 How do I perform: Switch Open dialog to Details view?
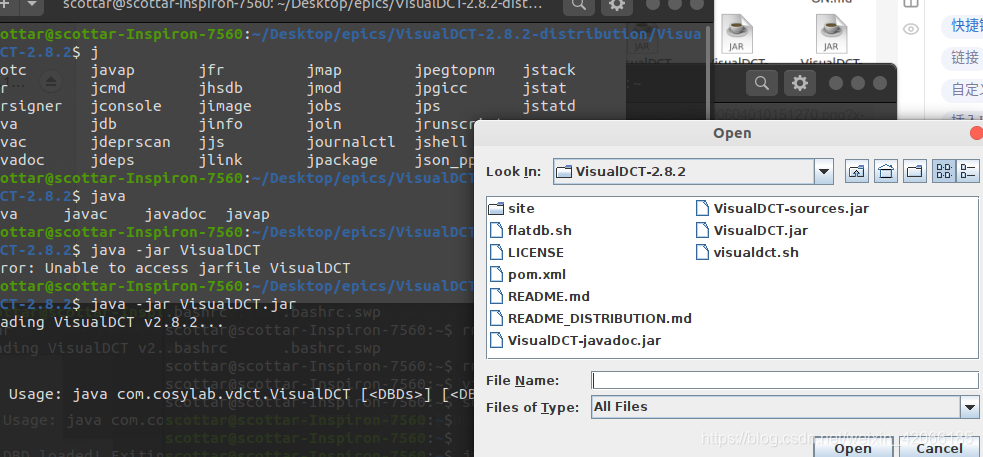(969, 171)
